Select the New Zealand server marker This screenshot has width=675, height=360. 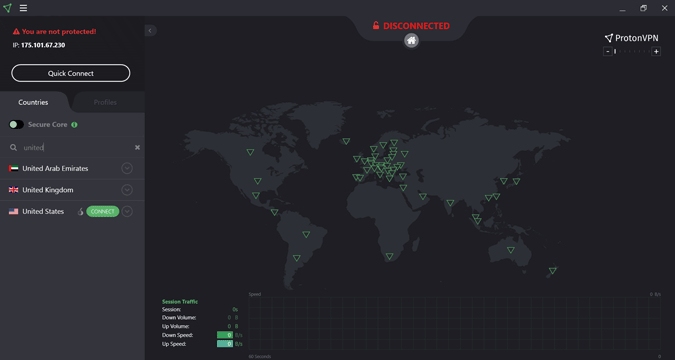(553, 271)
